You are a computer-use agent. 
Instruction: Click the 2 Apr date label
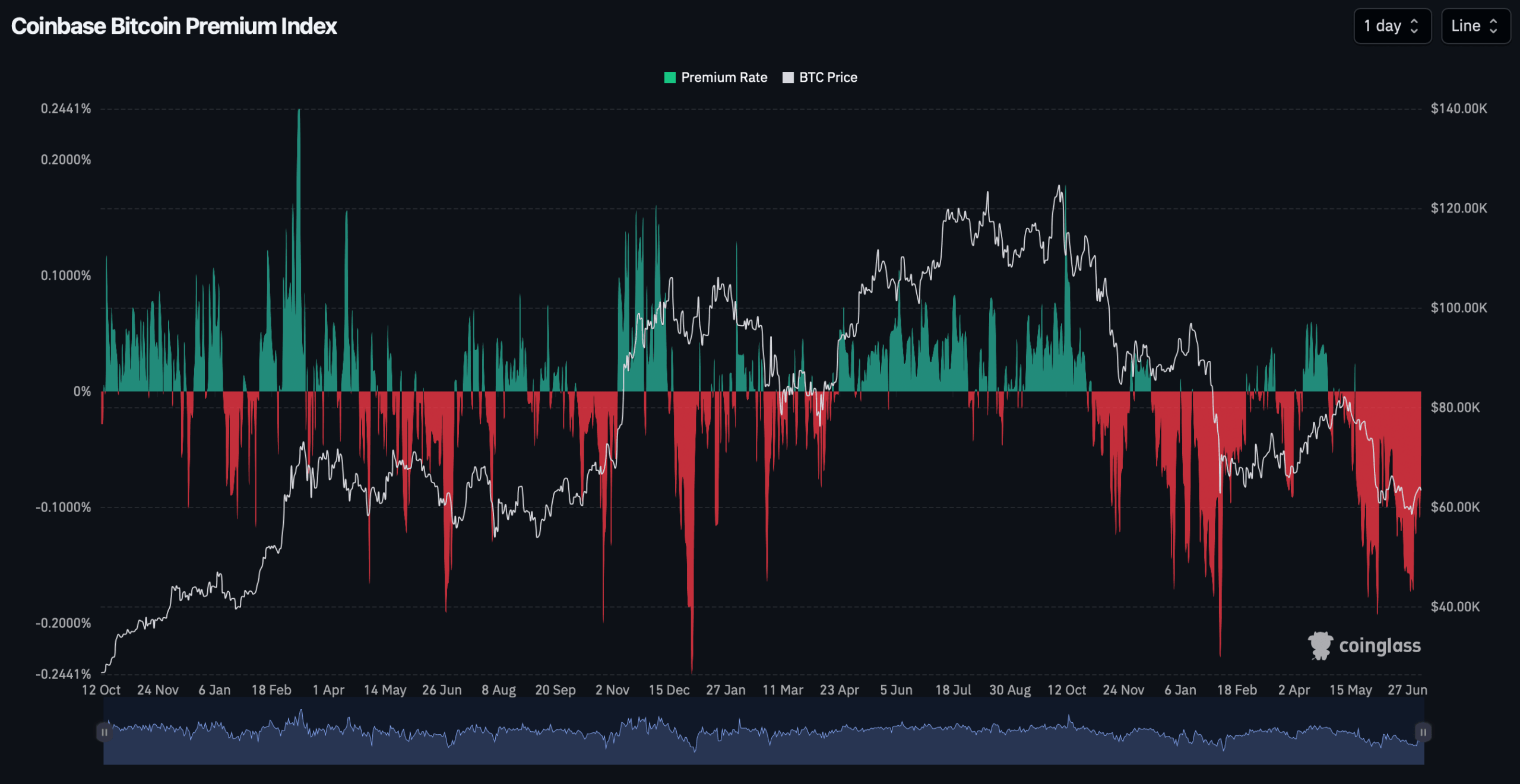(1294, 690)
